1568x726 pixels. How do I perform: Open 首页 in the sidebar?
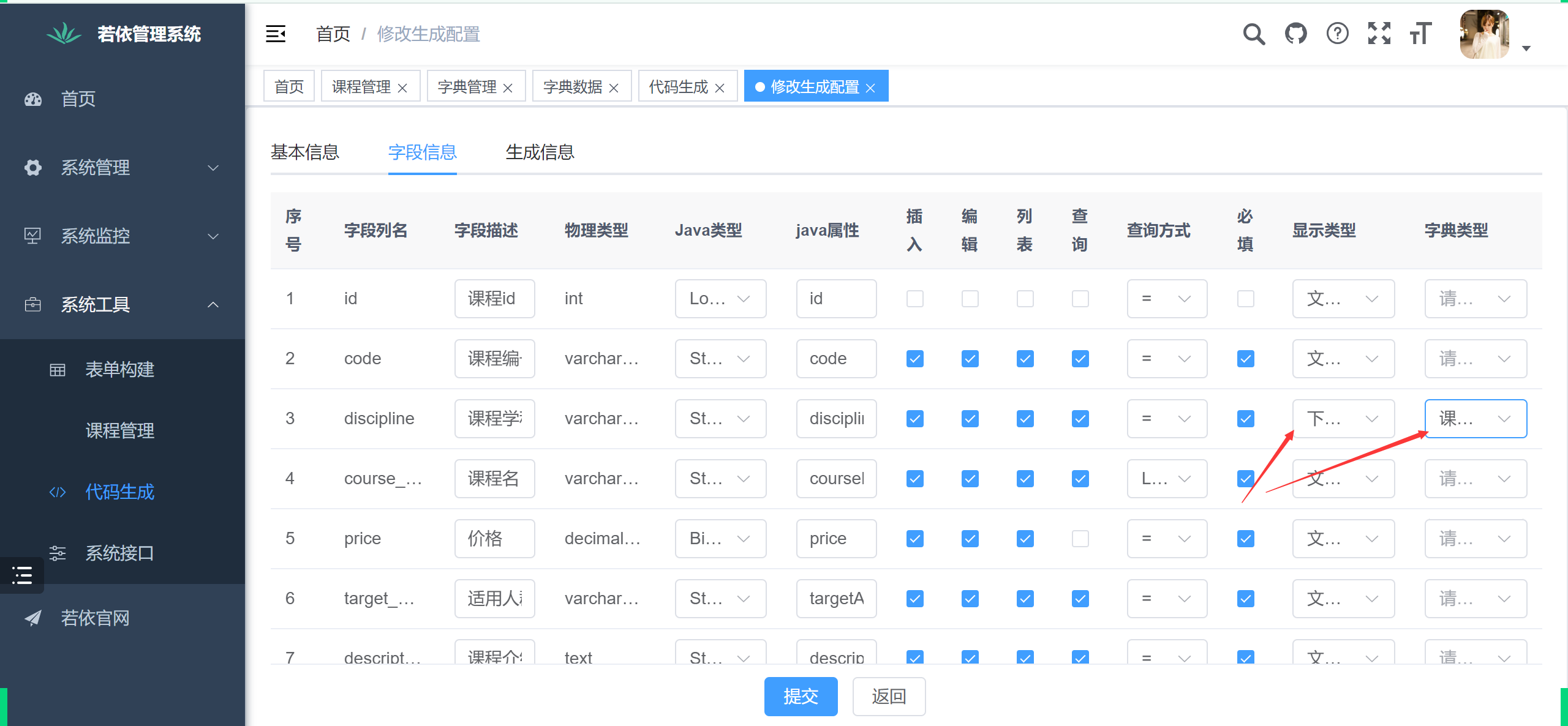(x=122, y=99)
